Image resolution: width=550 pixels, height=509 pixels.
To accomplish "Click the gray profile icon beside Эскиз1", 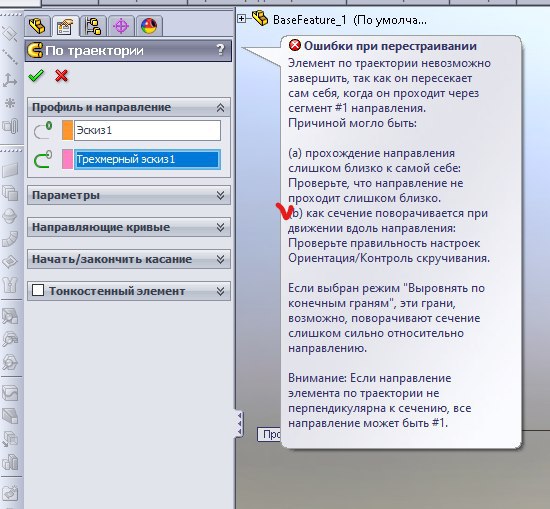I will click(x=43, y=130).
